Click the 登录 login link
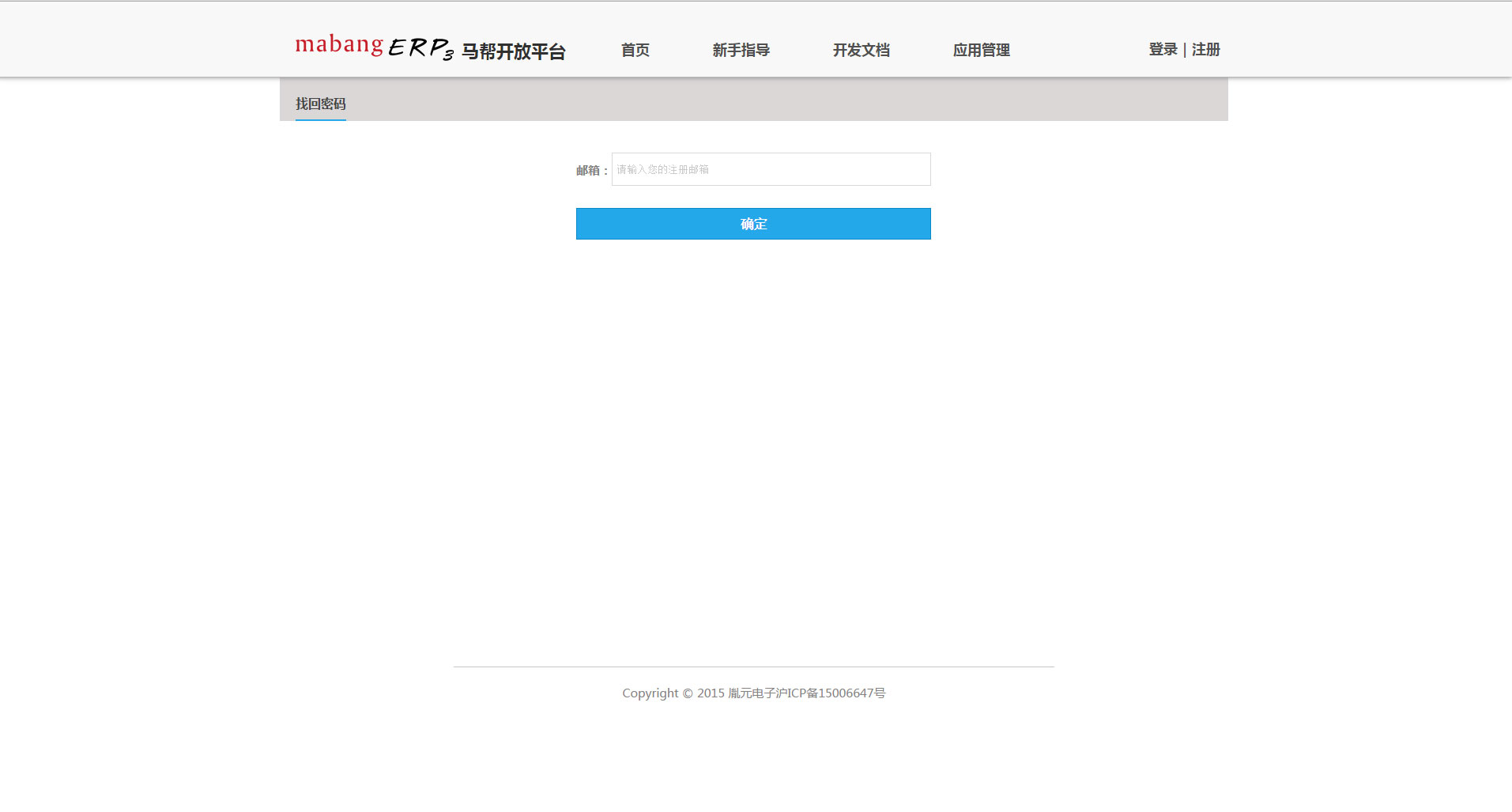Image resolution: width=1512 pixels, height=812 pixels. pyautogui.click(x=1163, y=49)
